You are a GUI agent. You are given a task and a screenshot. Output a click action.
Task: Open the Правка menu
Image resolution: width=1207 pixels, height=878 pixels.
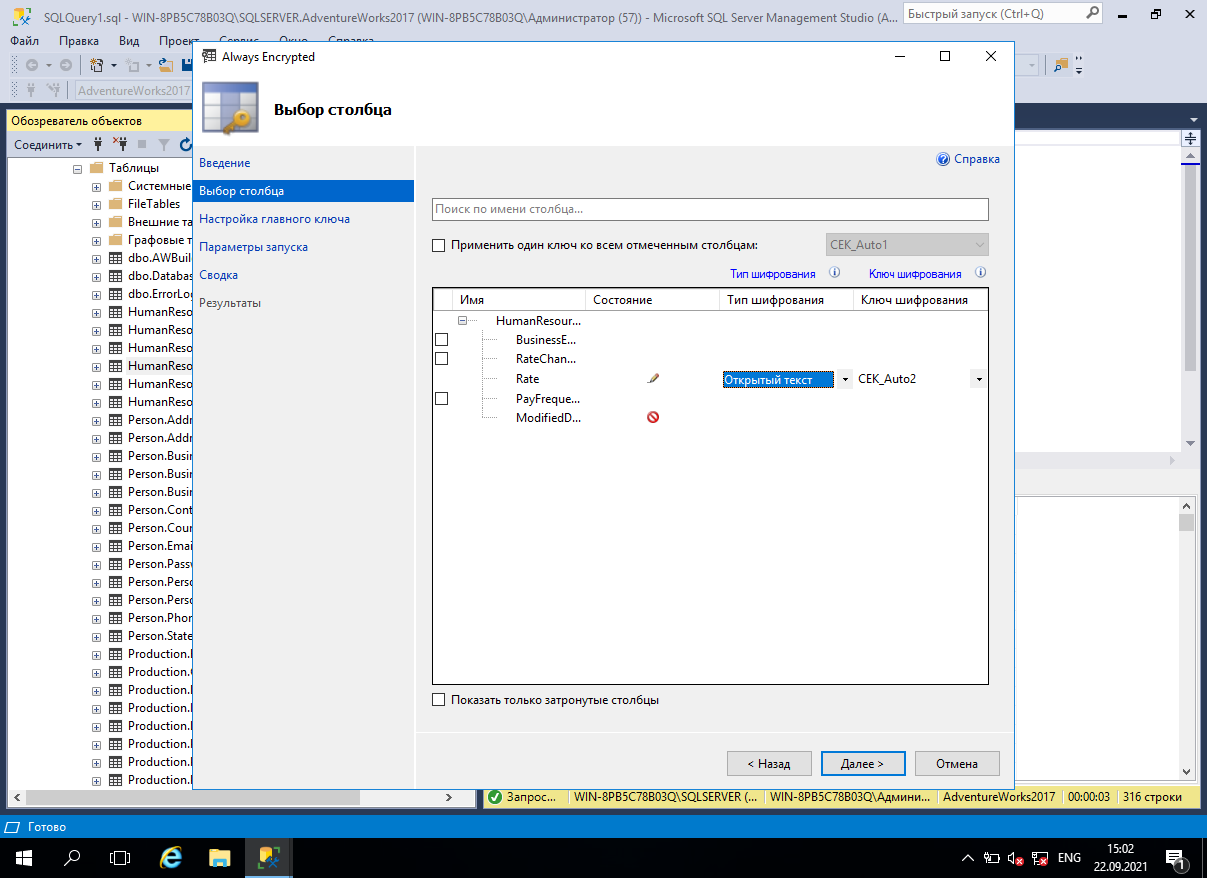79,41
